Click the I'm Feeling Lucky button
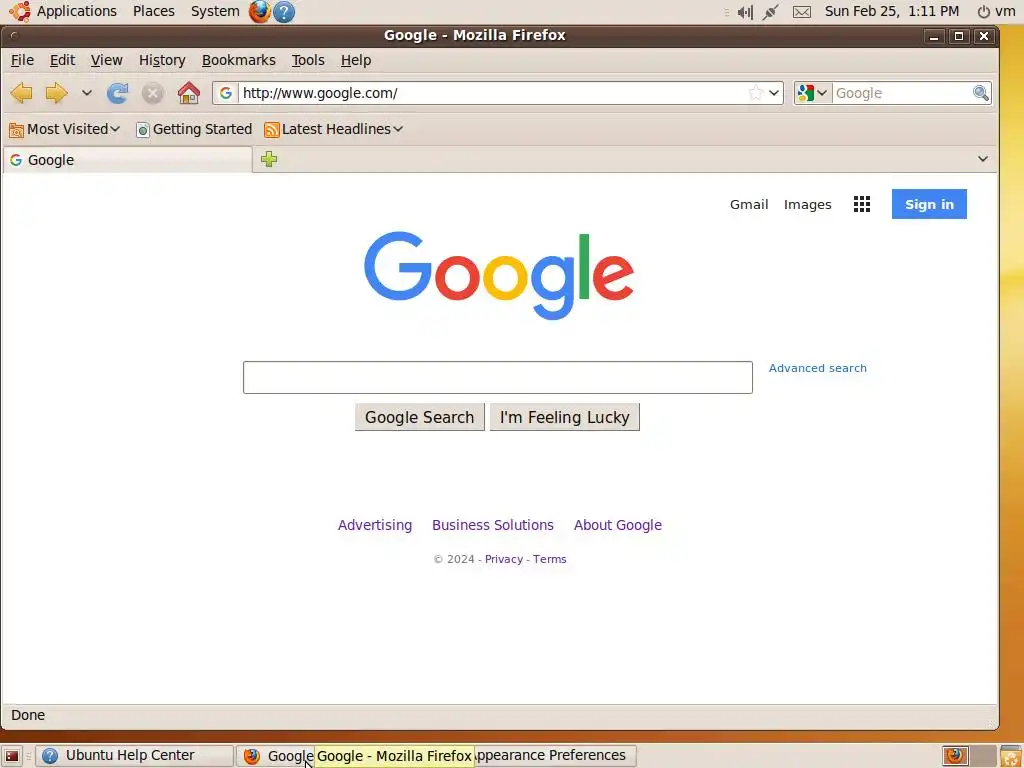 click(x=564, y=417)
